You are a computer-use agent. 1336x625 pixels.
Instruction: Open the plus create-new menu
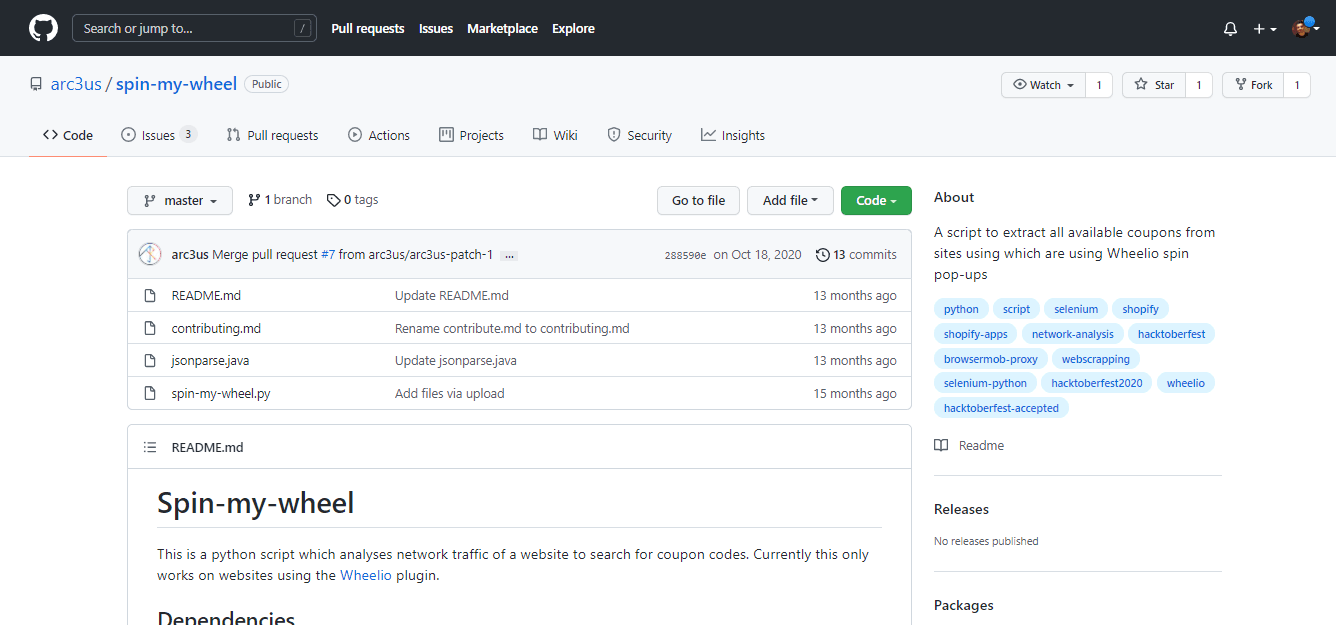pyautogui.click(x=1264, y=29)
